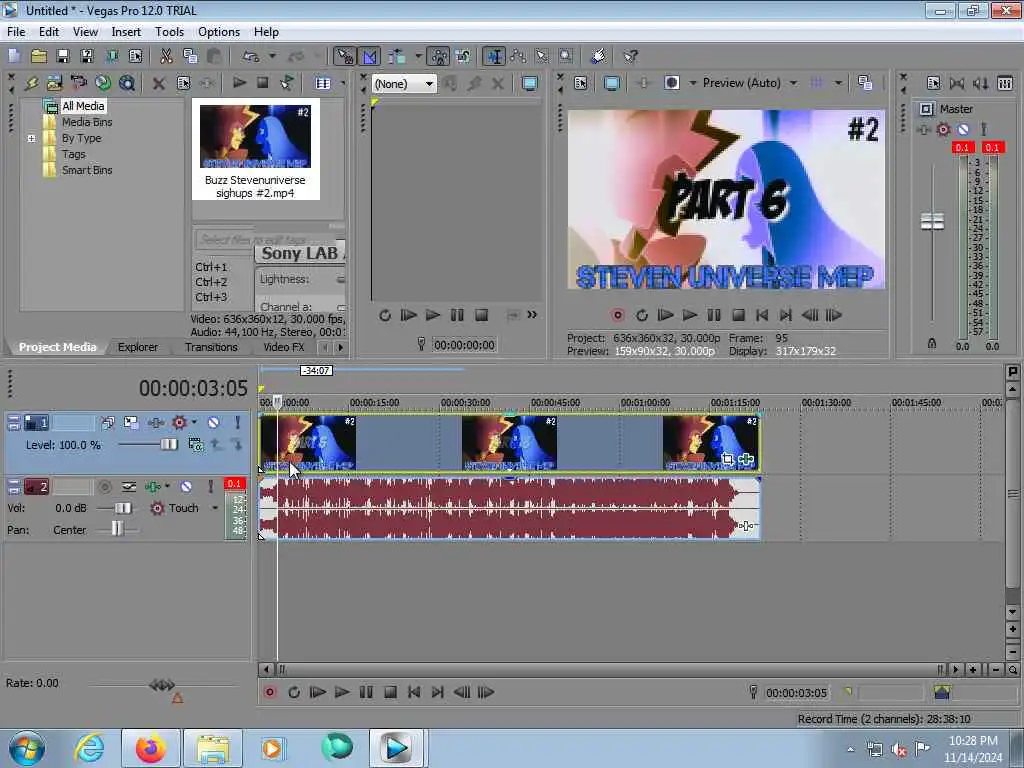1024x768 pixels.
Task: Click the timeline Record button
Action: (269, 692)
